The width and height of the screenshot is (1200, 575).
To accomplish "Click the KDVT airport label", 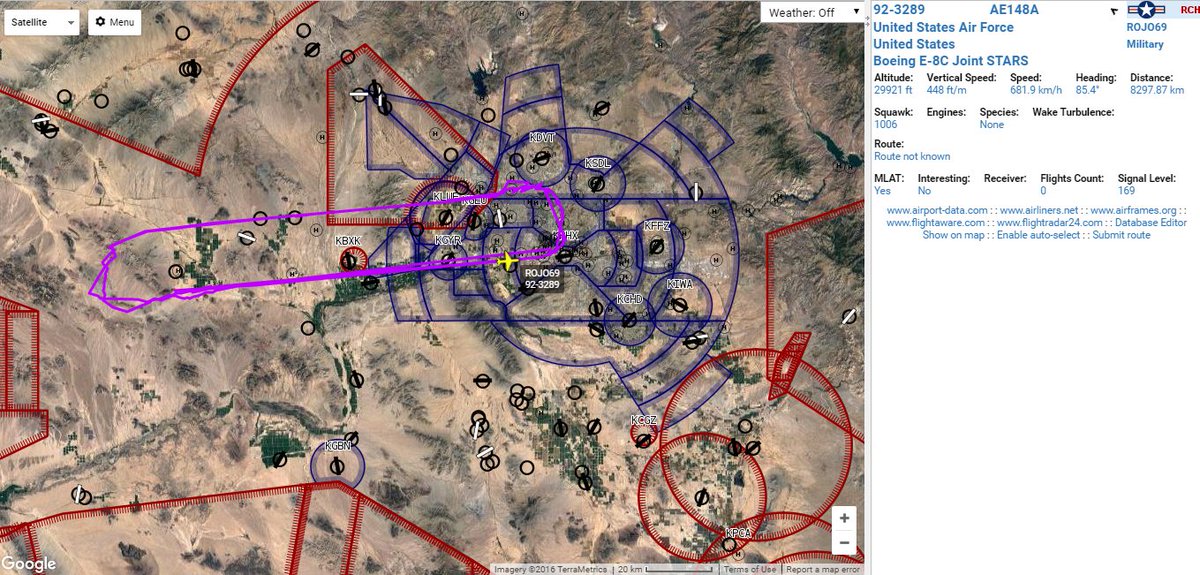I will 542,137.
